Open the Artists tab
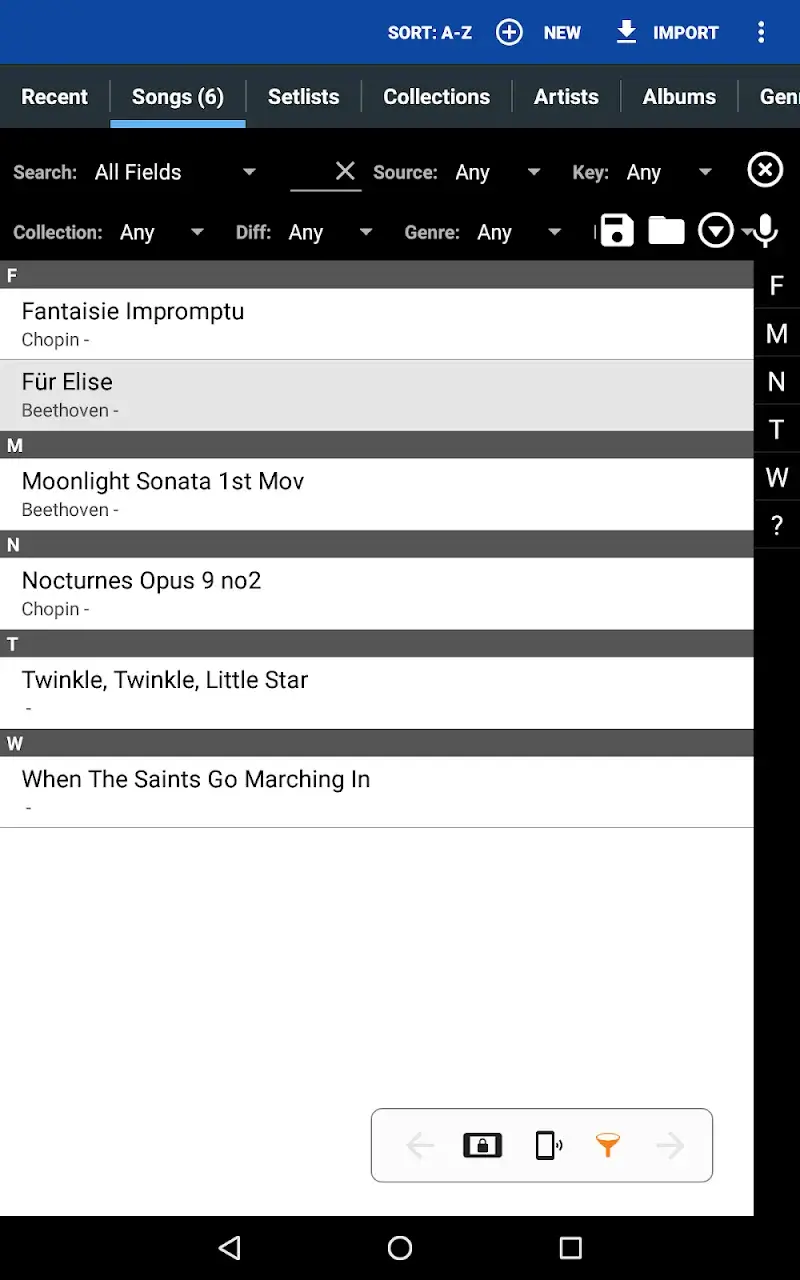This screenshot has width=800, height=1280. pos(566,96)
